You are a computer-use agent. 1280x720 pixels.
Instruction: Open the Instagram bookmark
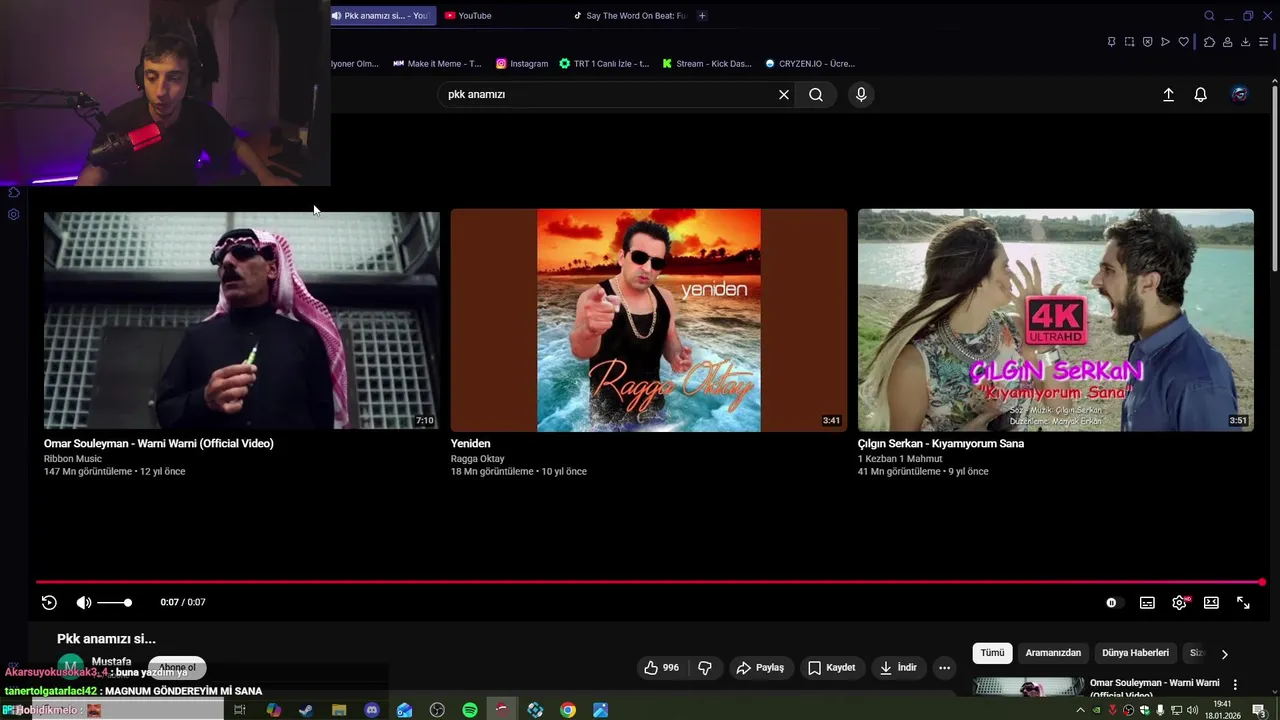coord(522,63)
